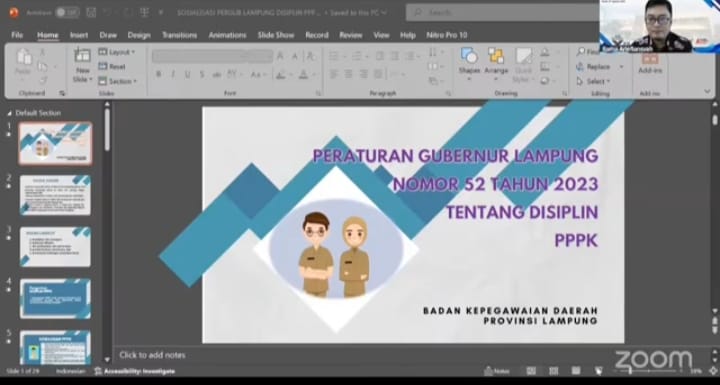Open Font dialog launcher
This screenshot has width=720, height=385.
[318, 93]
